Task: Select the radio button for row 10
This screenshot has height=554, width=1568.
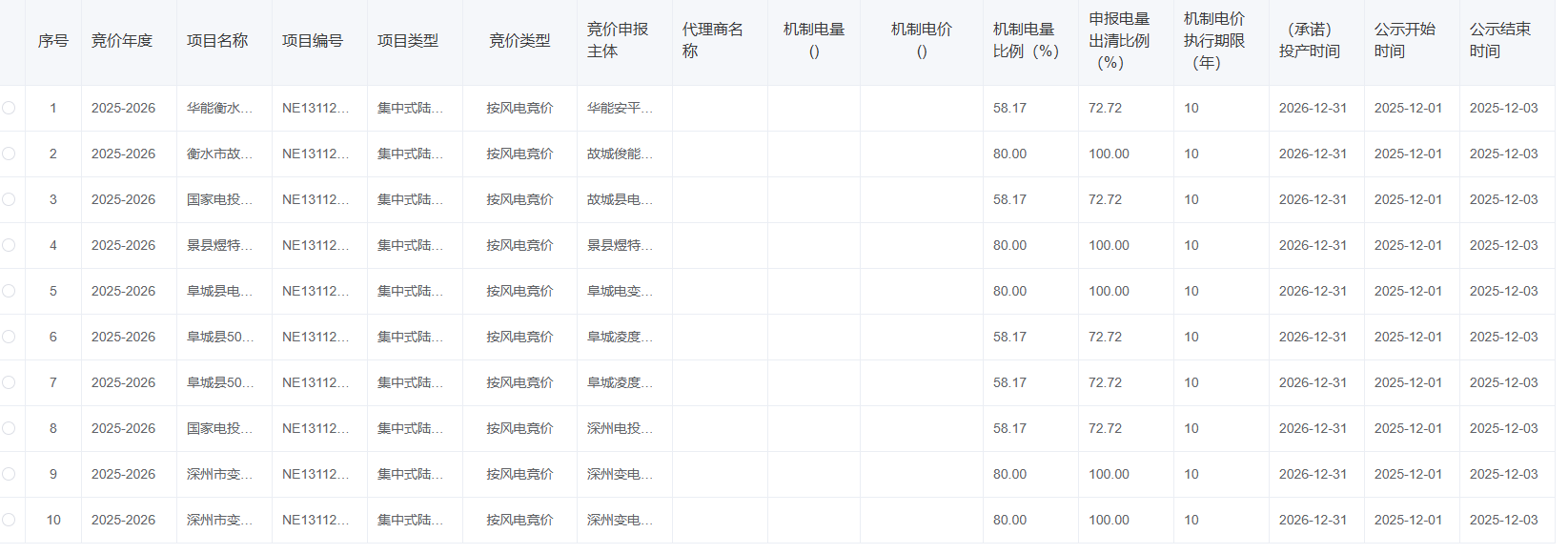Action: [x=9, y=520]
